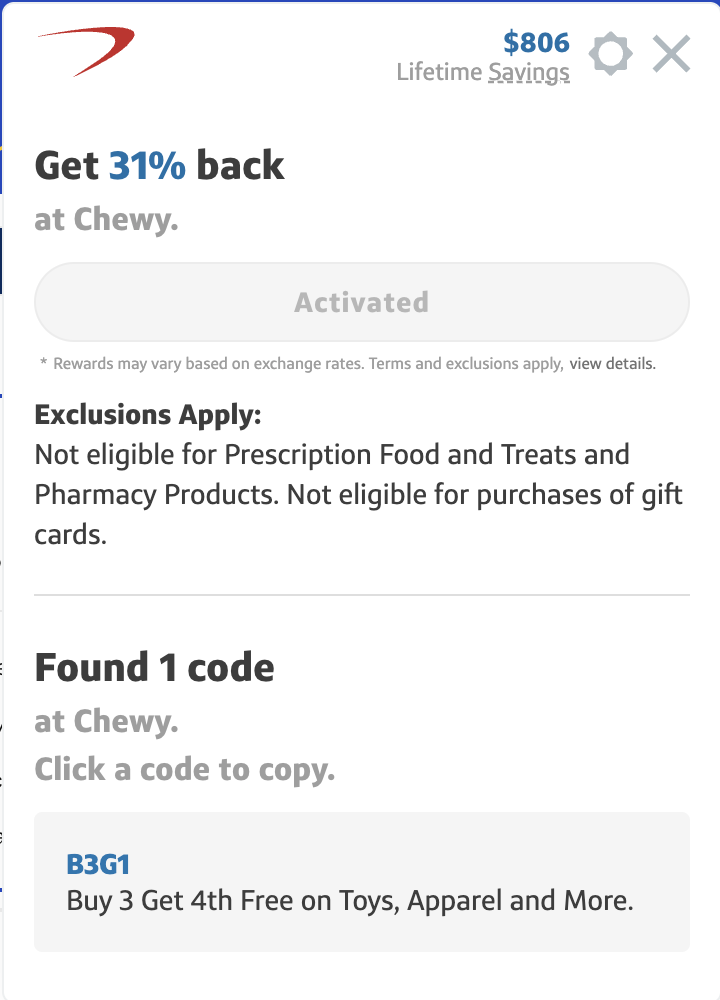Click the "Click a code to copy." text
This screenshot has height=1000, width=720.
(185, 769)
